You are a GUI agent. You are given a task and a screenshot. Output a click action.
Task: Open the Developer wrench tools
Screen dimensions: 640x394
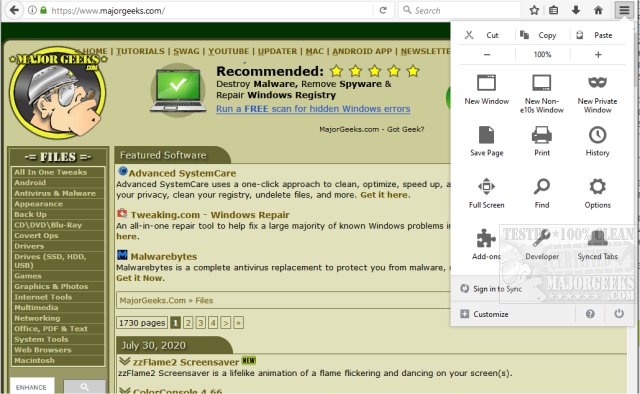pos(542,245)
